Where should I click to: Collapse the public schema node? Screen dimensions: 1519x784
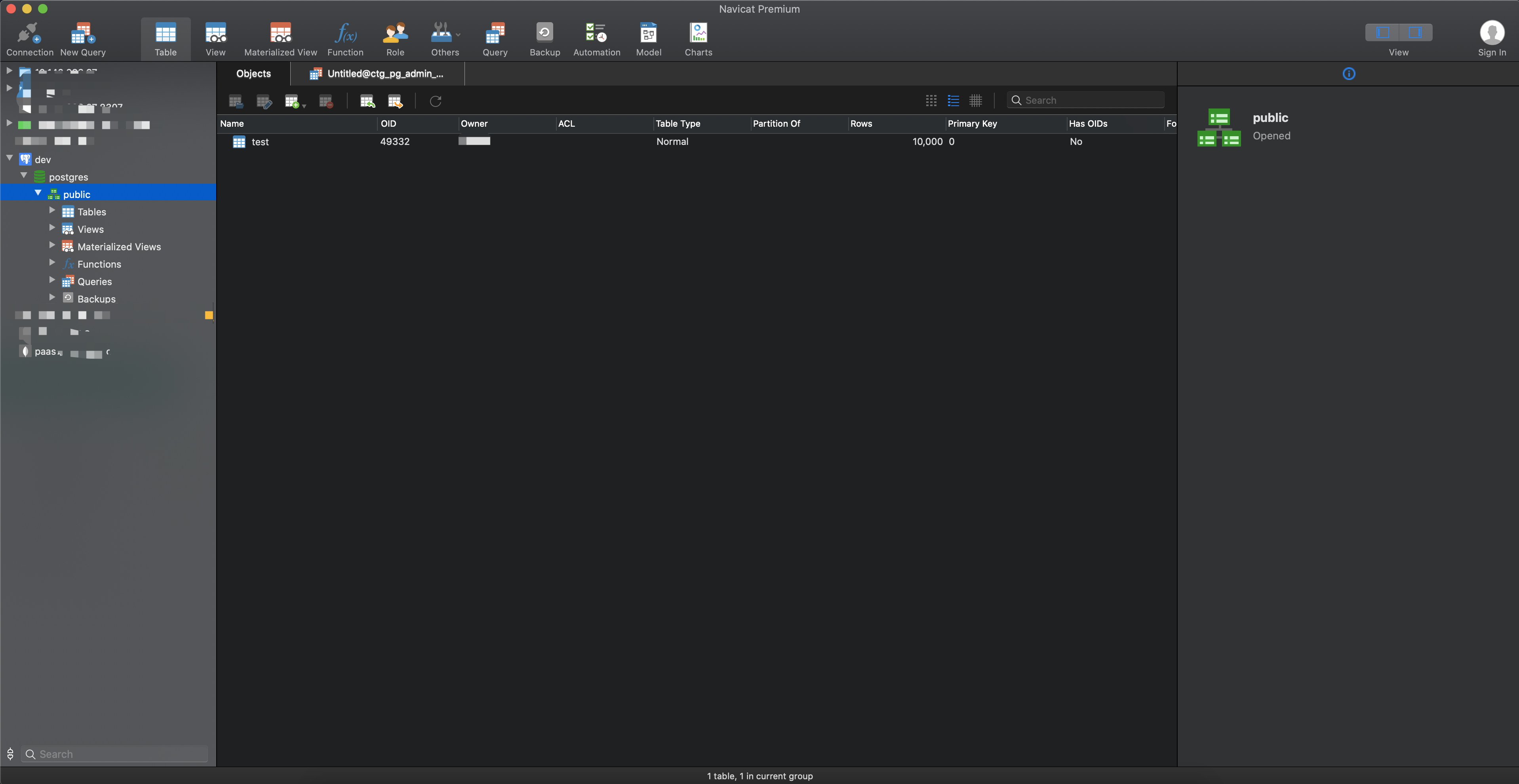coord(38,193)
